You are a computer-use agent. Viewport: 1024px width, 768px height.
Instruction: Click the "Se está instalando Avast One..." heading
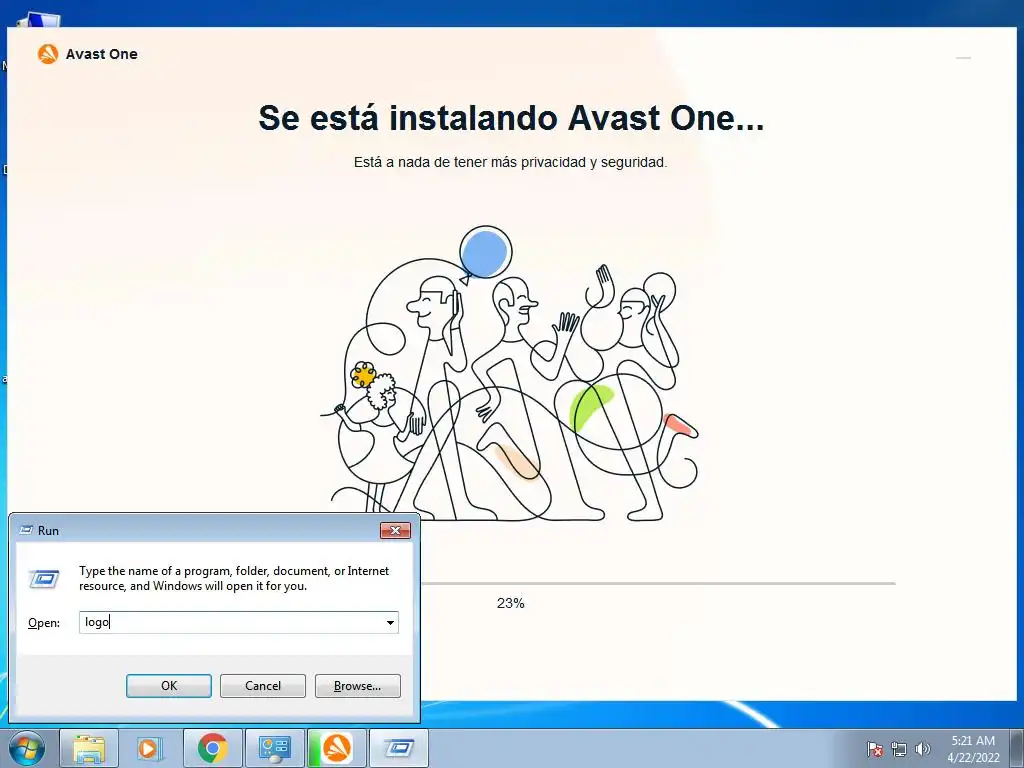[x=511, y=118]
